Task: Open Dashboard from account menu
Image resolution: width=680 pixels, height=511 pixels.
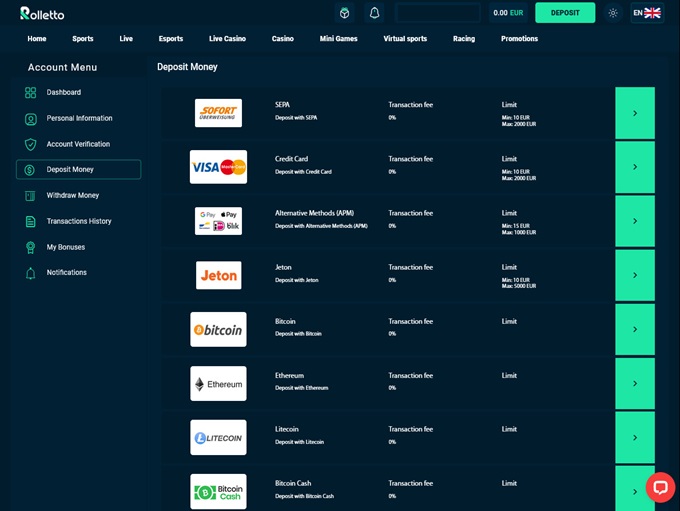Action: [x=63, y=92]
